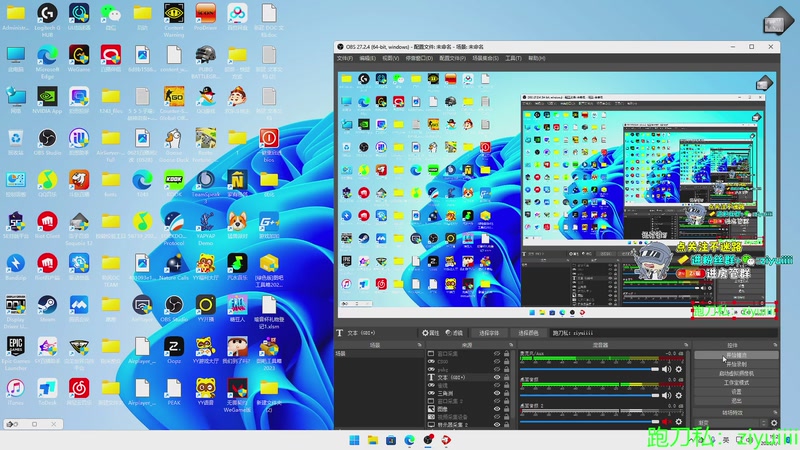Adjust the 麦克风/Aux volume slider
800x450 pixels.
point(589,369)
